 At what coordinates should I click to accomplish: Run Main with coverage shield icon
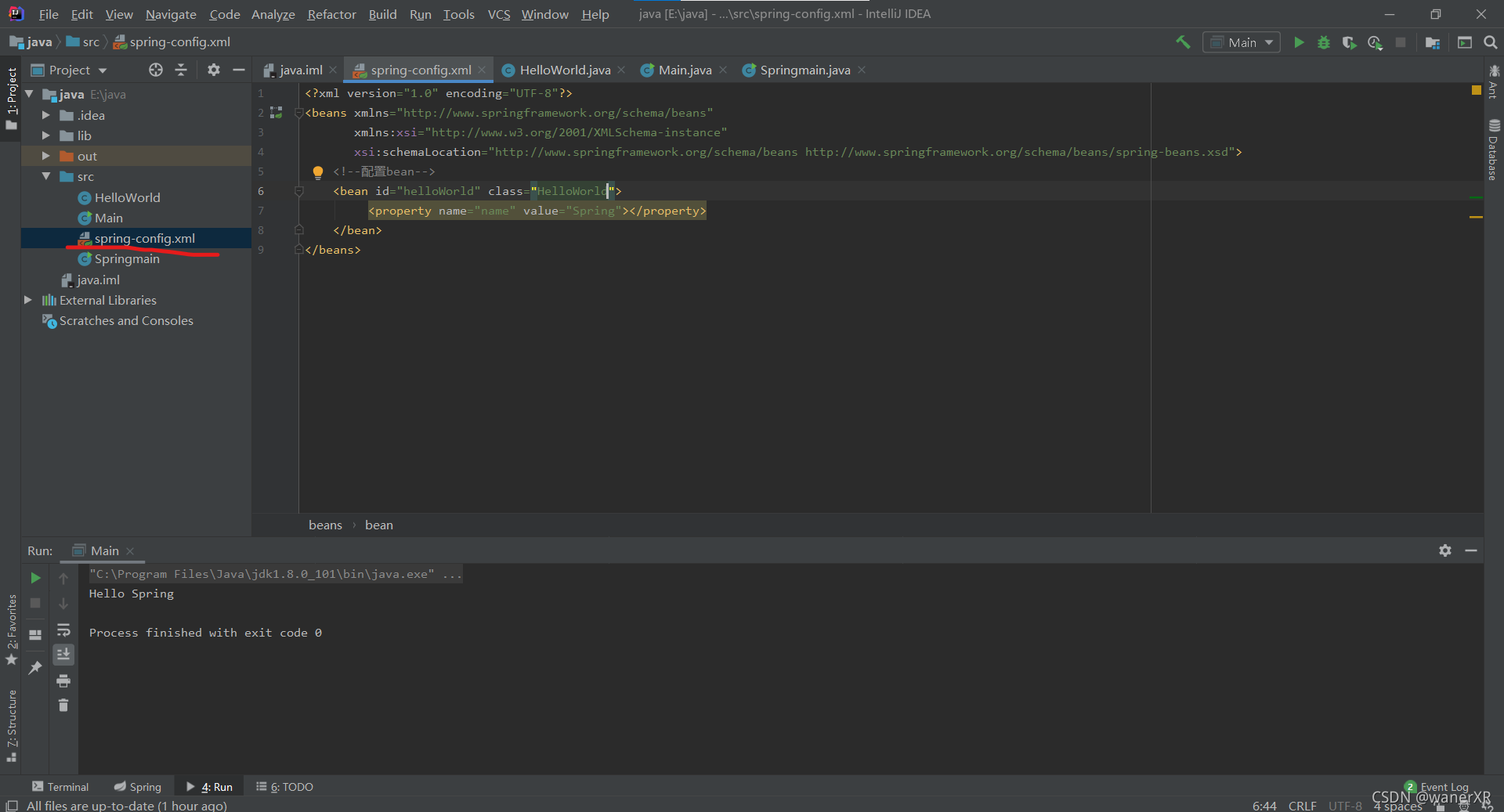1349,42
